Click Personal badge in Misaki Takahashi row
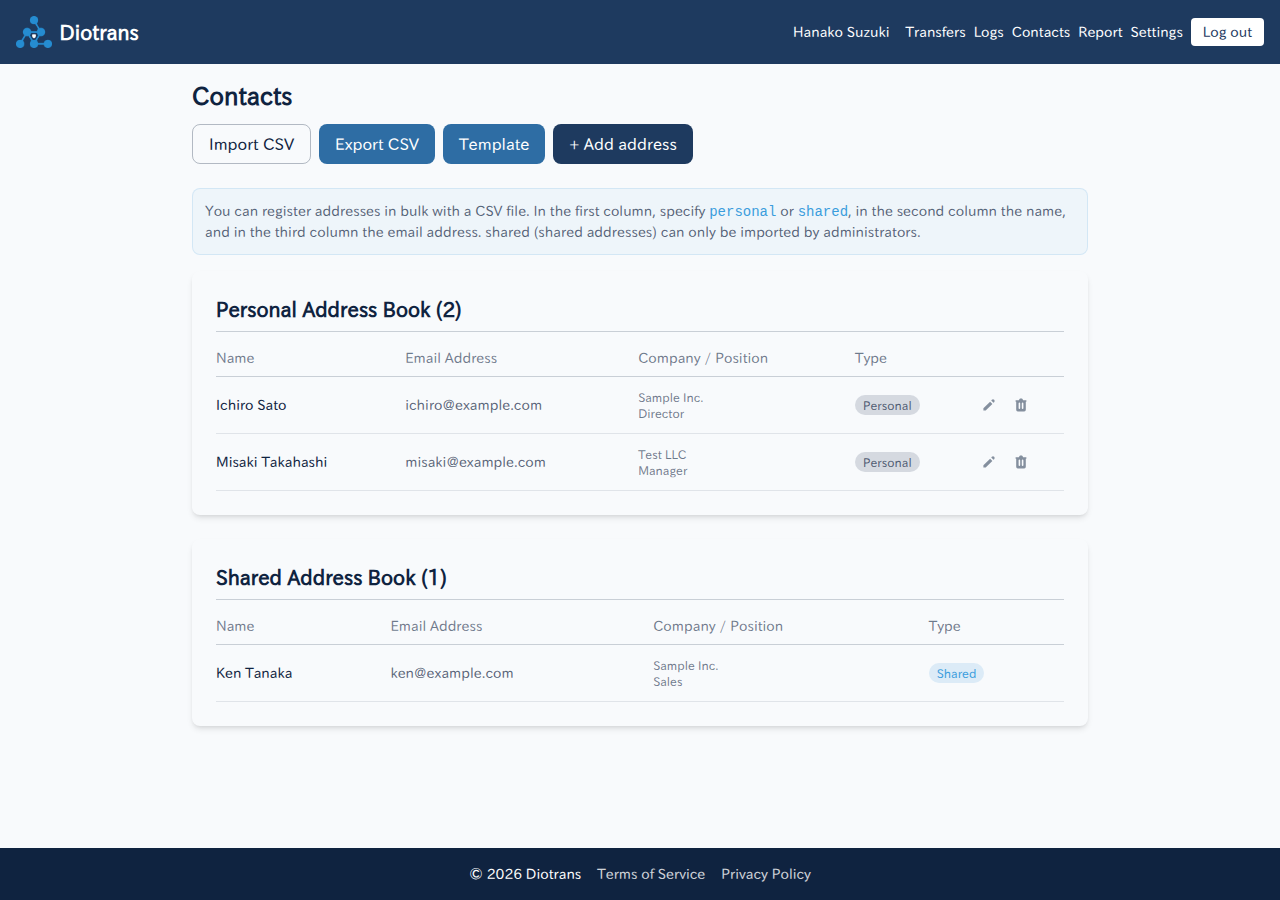 click(x=887, y=462)
